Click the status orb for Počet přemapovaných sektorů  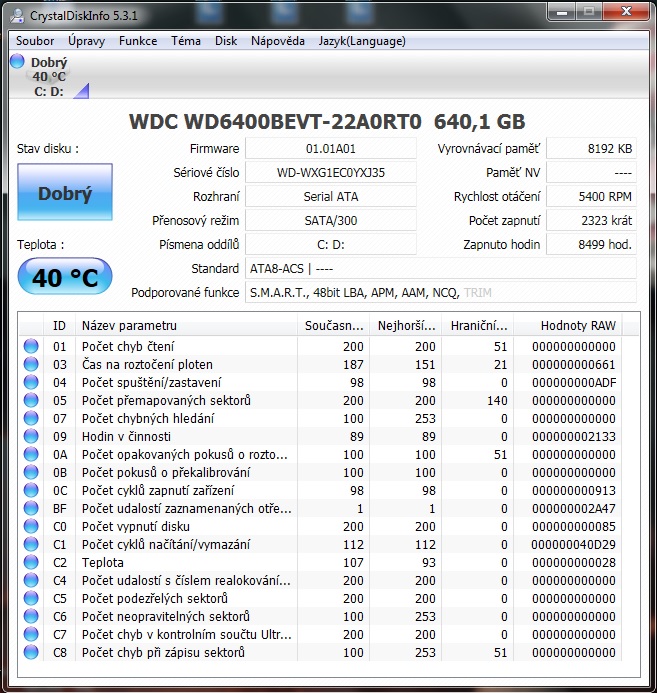pos(31,400)
